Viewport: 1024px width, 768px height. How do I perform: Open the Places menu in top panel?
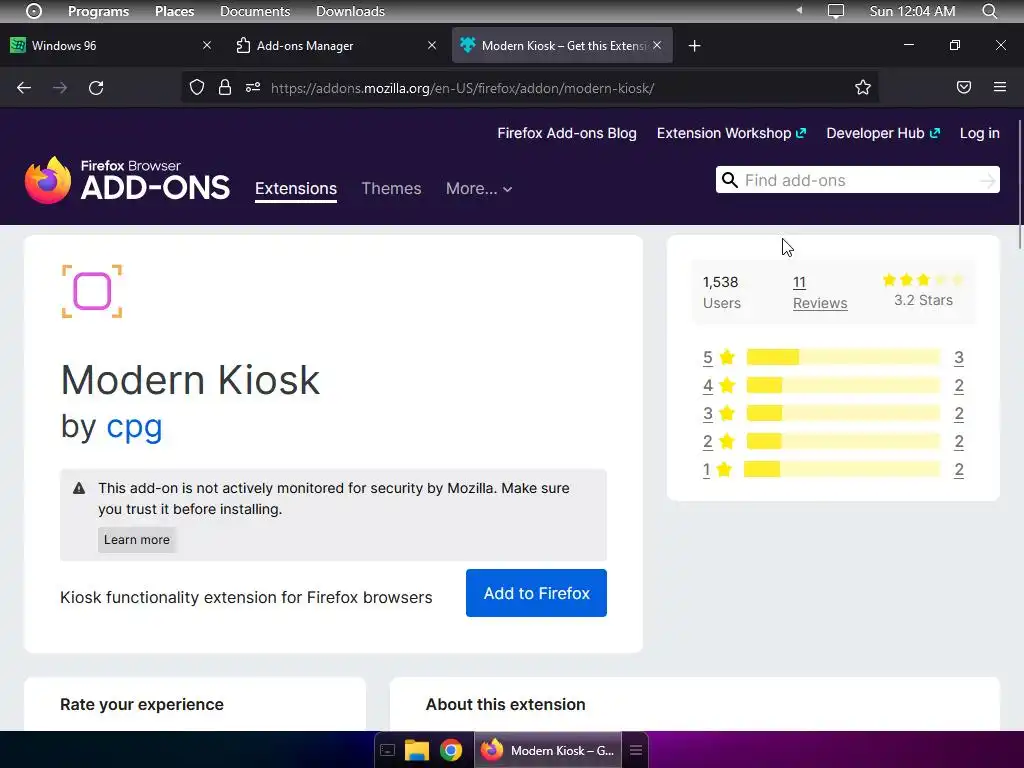pos(174,11)
